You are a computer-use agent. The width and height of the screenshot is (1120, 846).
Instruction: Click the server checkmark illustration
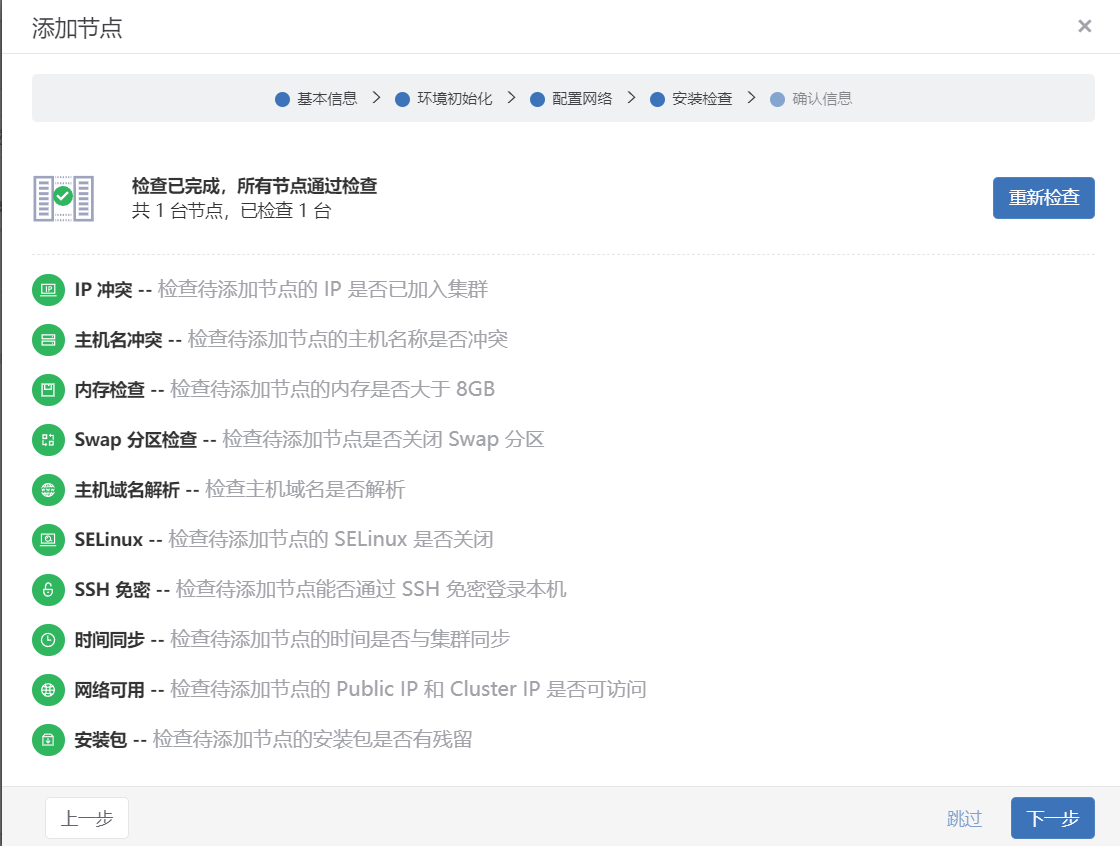pos(63,197)
